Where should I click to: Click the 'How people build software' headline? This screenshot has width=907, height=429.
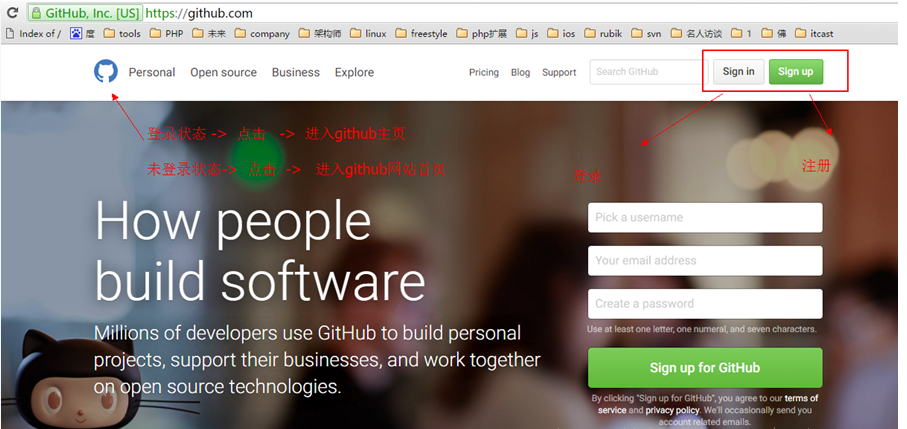pos(260,251)
